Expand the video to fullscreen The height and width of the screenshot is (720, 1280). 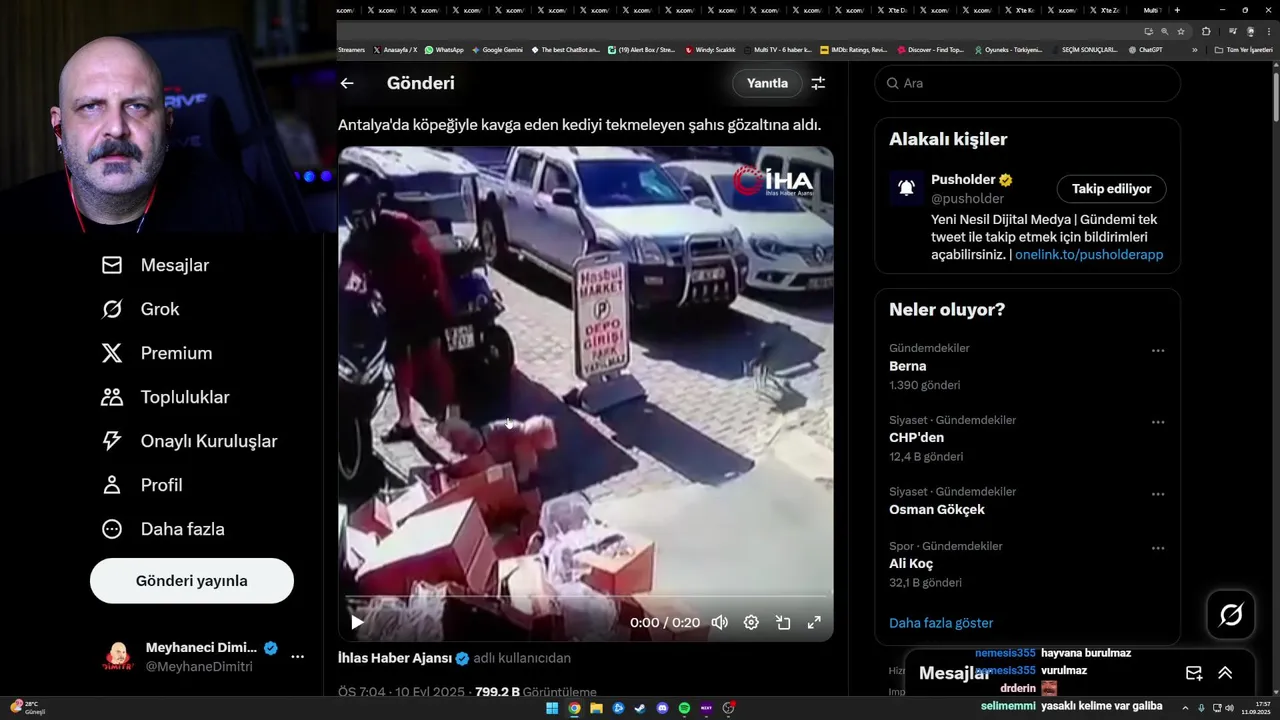[x=814, y=622]
